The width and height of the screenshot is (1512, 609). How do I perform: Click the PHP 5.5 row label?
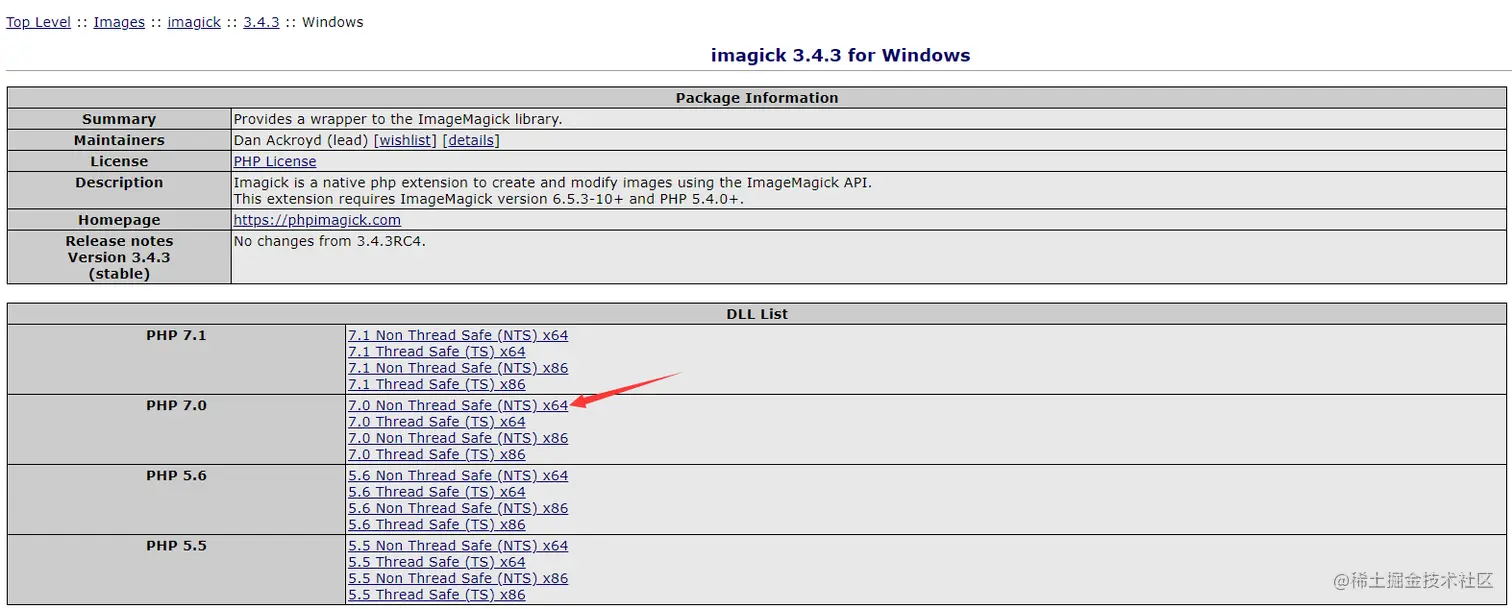tap(176, 546)
